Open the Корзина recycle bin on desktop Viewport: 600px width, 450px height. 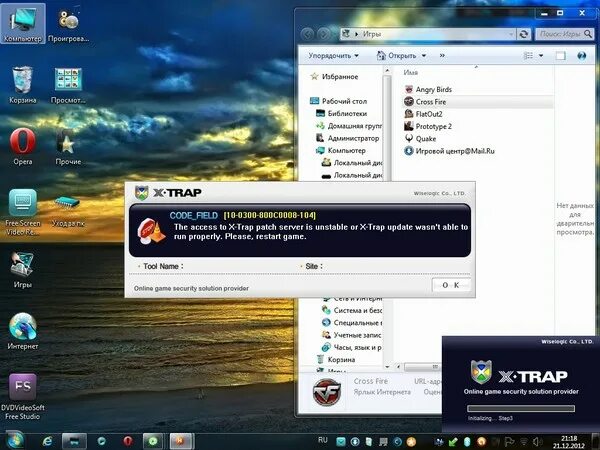pyautogui.click(x=23, y=85)
